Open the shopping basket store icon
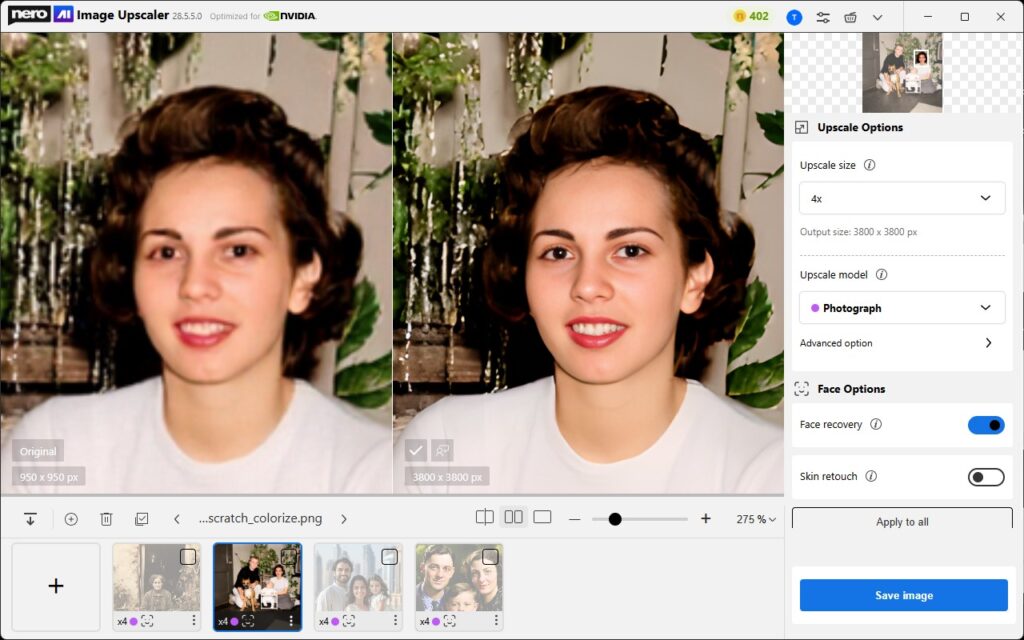 pos(850,17)
